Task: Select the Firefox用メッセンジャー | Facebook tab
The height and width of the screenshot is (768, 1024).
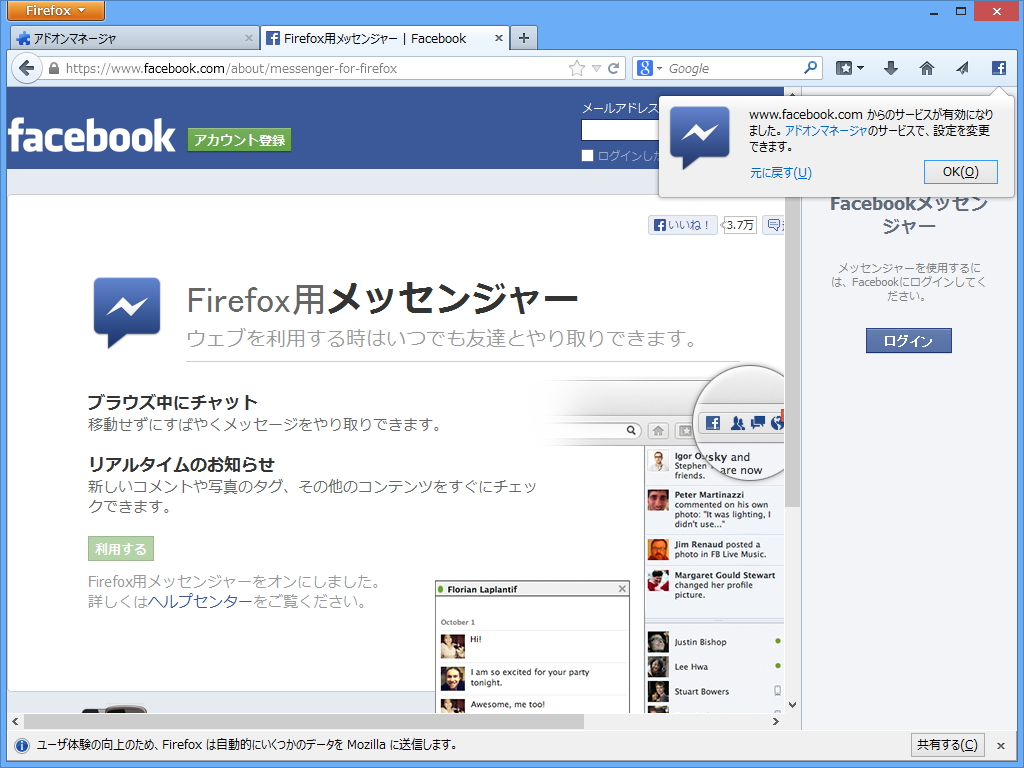Action: pos(384,39)
